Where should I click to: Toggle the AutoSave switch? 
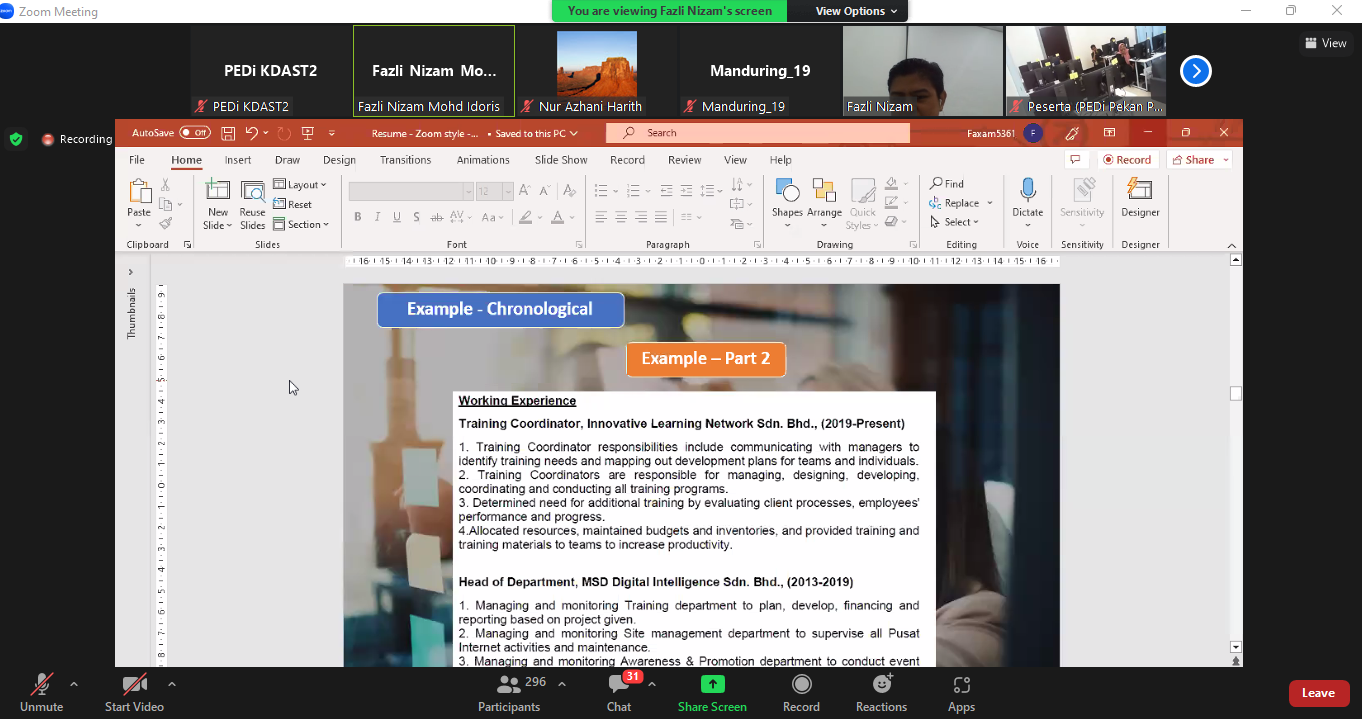[x=195, y=133]
